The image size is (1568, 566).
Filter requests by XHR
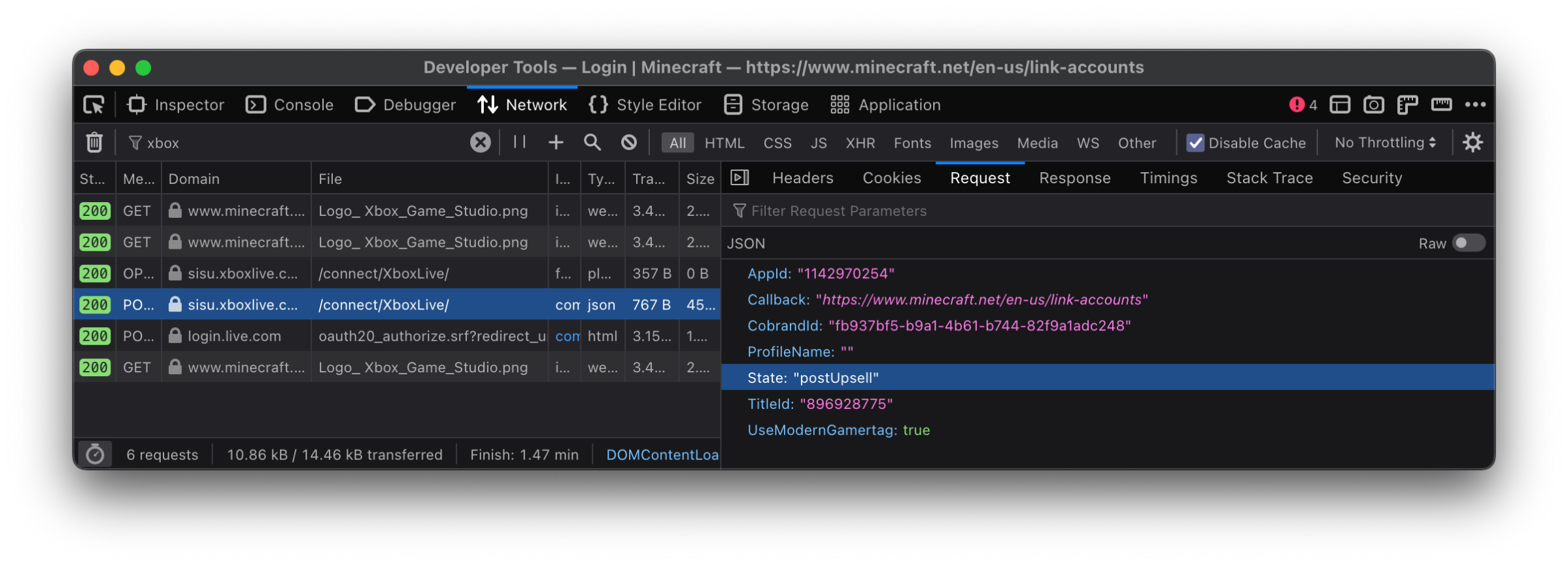click(861, 143)
